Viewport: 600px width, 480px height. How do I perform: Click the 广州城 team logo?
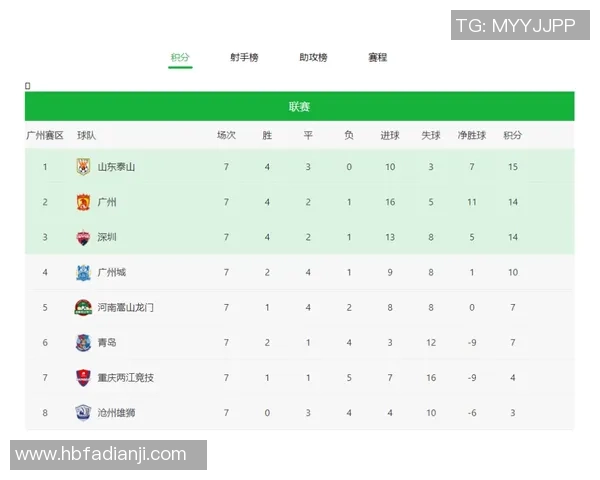point(83,272)
